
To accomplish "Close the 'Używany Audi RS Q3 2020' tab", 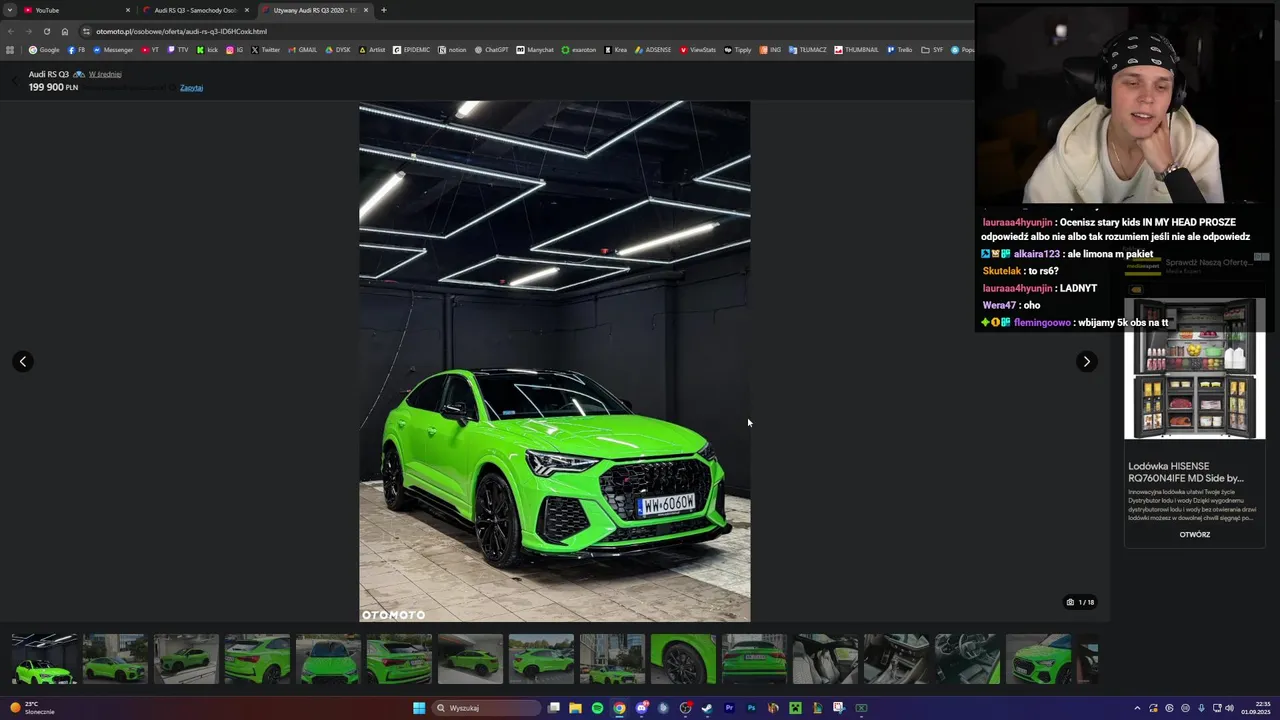I will pyautogui.click(x=366, y=10).
